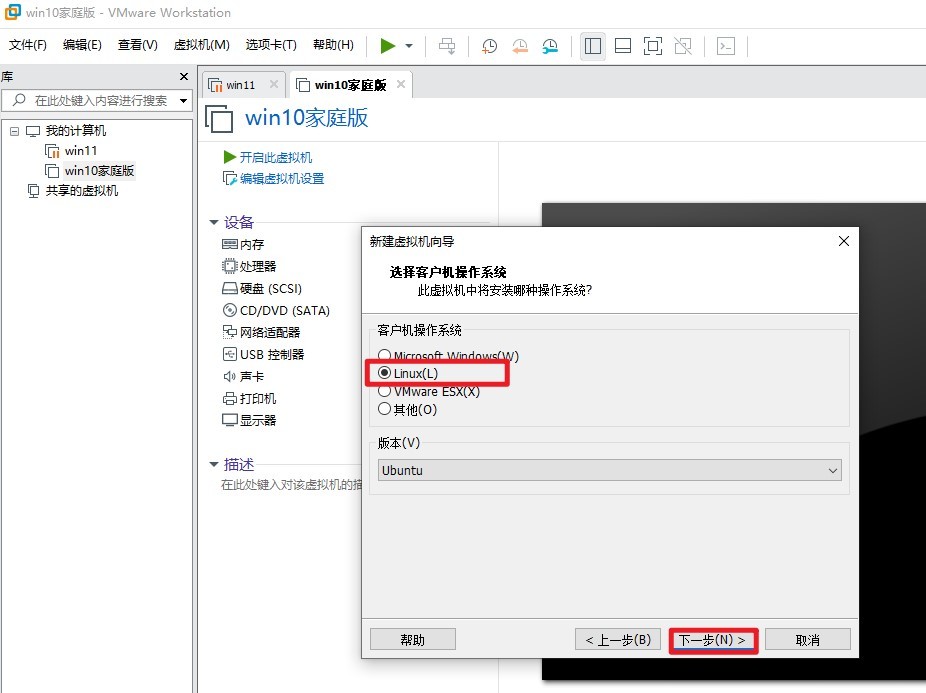Viewport: 926px width, 693px height.
Task: Click the green power-on play icon in toolbar
Action: pos(387,45)
